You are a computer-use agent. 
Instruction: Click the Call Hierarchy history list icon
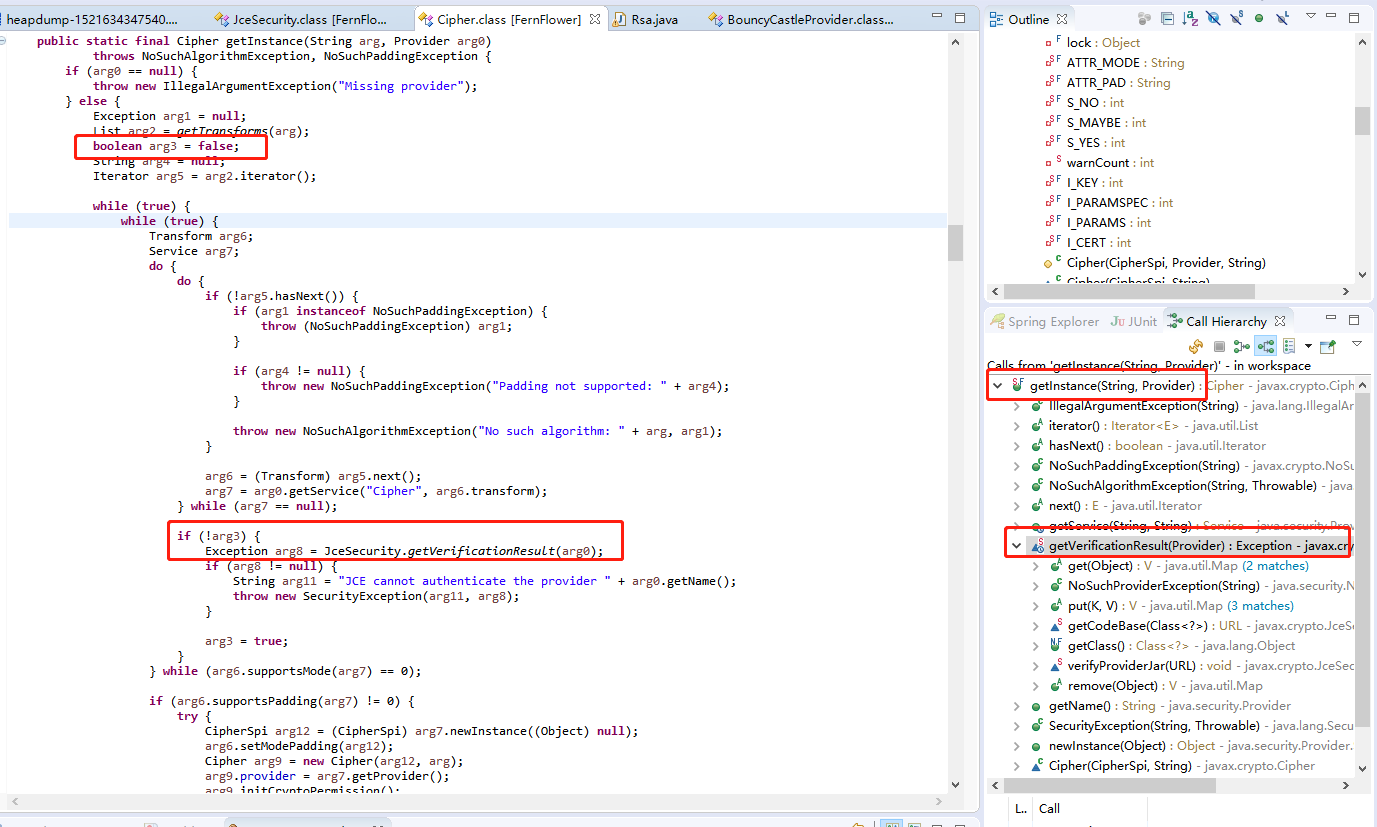coord(1289,346)
